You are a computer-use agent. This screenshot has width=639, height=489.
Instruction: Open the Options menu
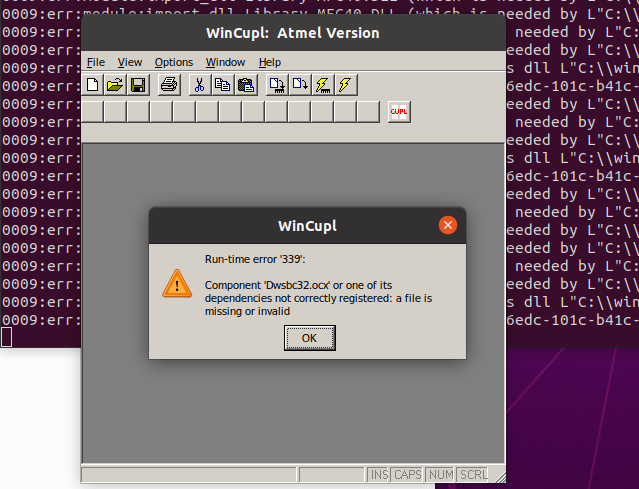(174, 62)
